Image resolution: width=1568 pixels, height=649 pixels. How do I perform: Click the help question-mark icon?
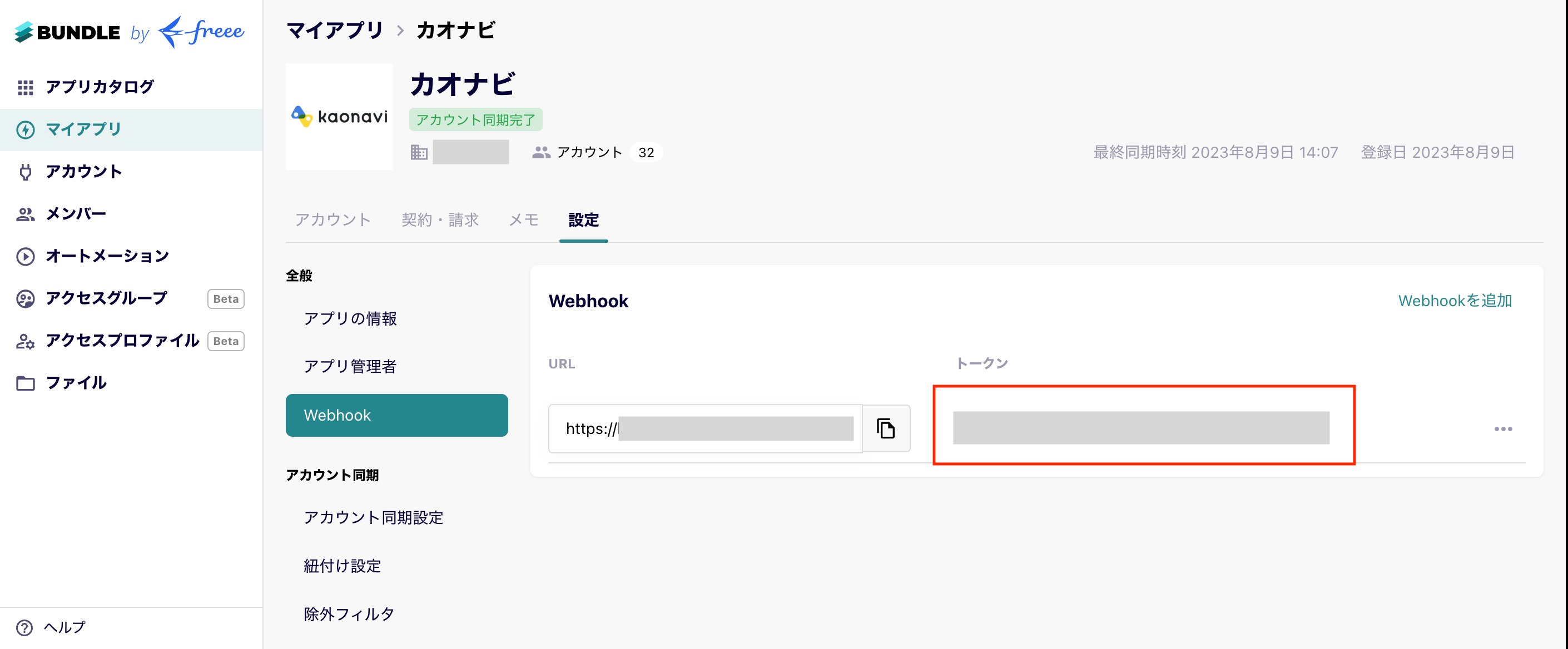[x=24, y=627]
